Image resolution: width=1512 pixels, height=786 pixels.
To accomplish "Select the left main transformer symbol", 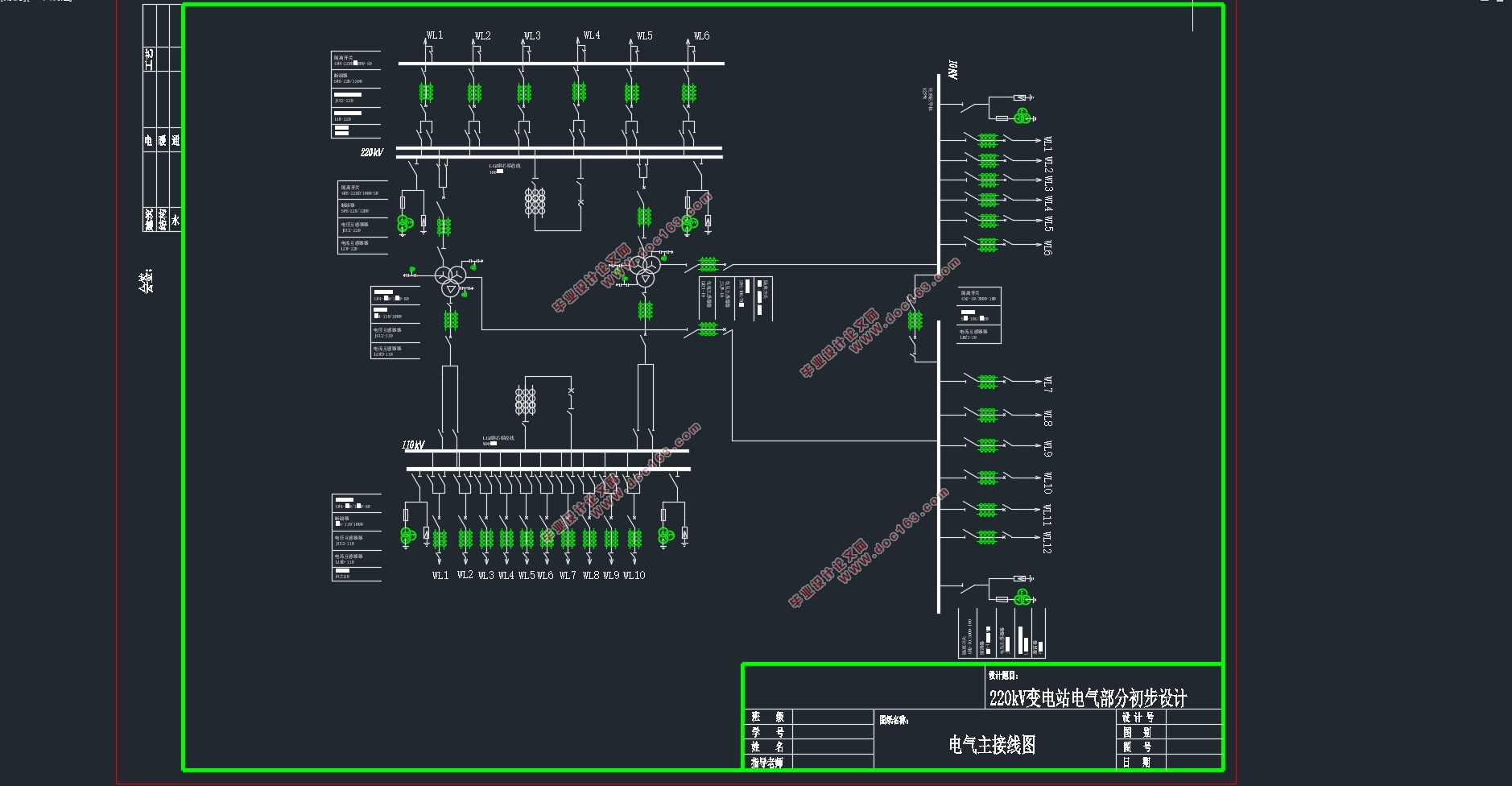I will coord(450,279).
